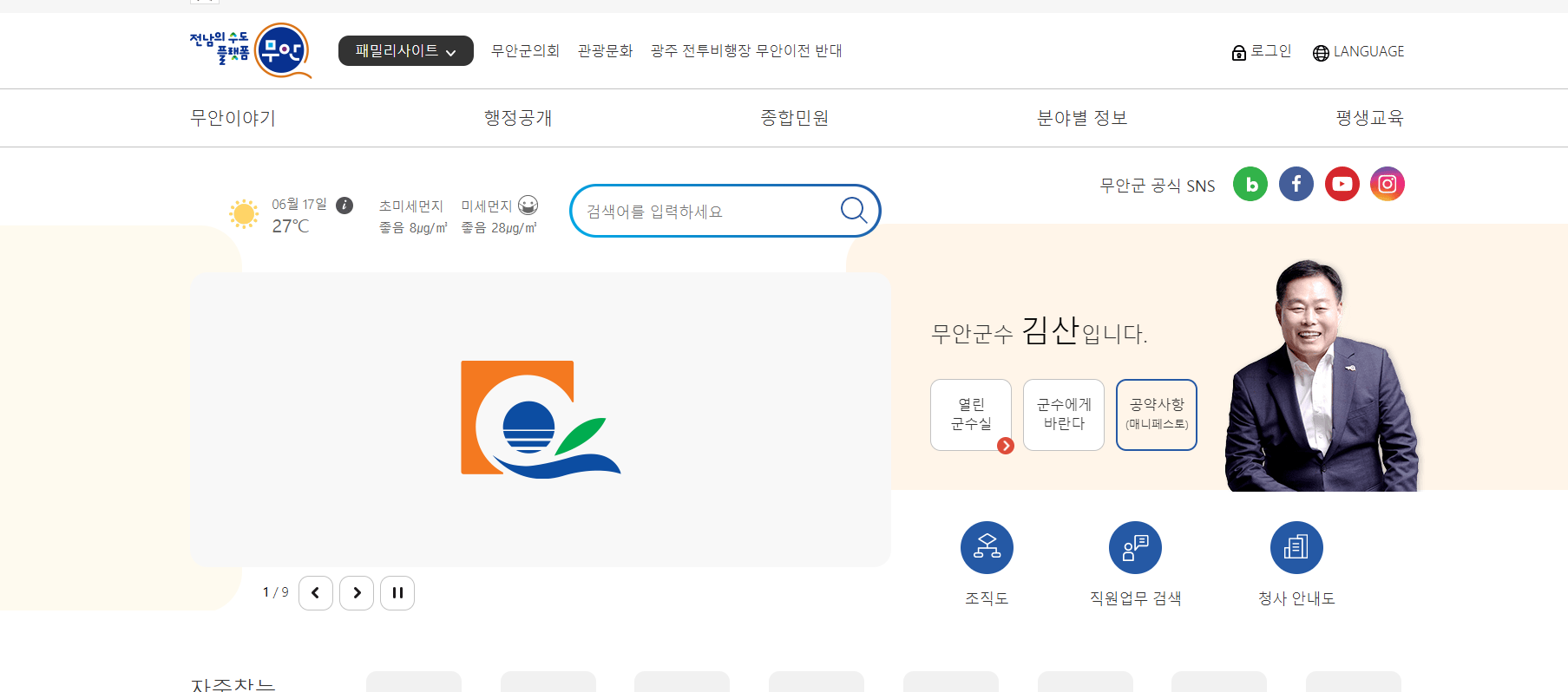1568x692 pixels.
Task: Open the 공약사항 (매니페스토) button
Action: 1157,415
